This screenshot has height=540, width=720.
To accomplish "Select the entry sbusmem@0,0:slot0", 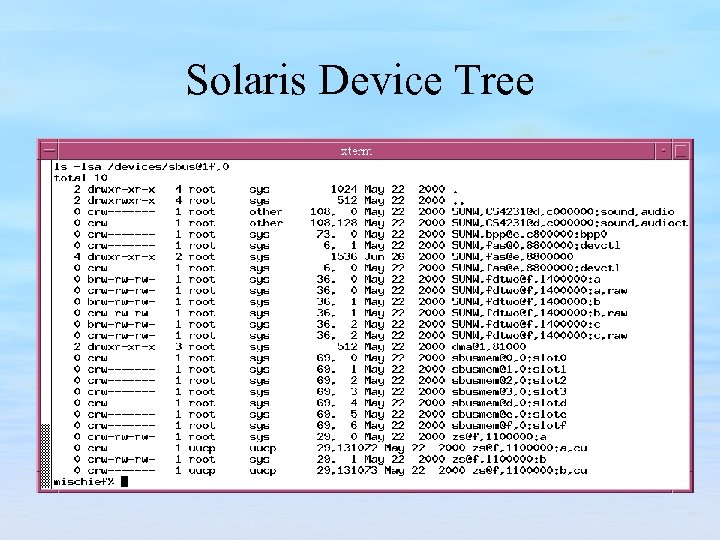I will [x=509, y=358].
